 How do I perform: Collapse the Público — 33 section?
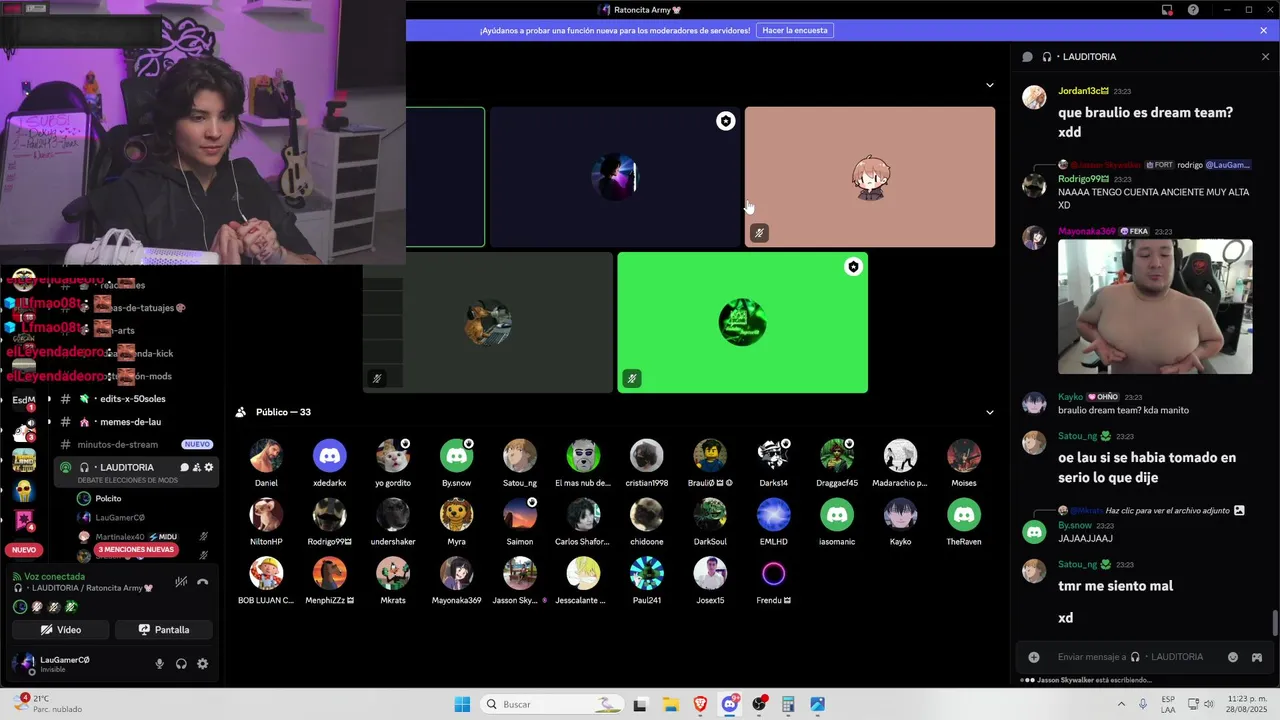(x=990, y=412)
